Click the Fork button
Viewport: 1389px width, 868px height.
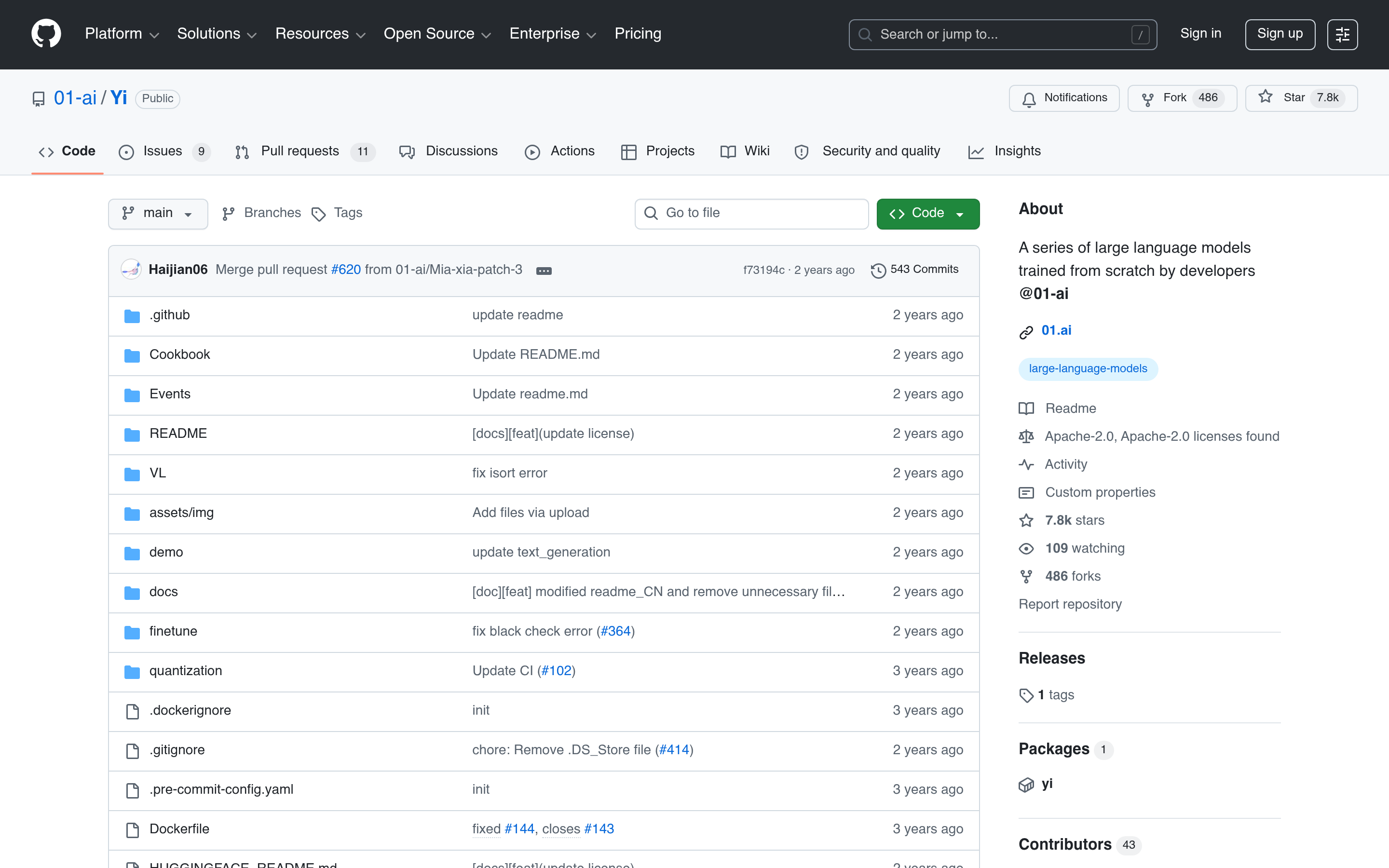pos(1182,98)
